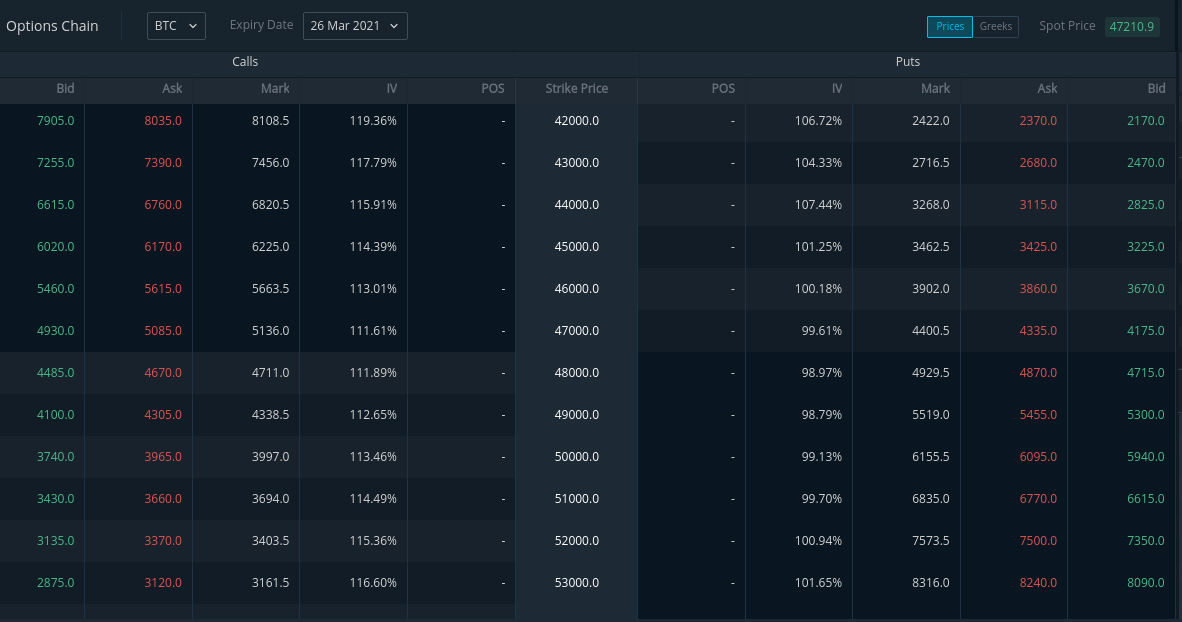The image size is (1182, 622).
Task: Select put bid 8090.0
Action: point(1146,583)
